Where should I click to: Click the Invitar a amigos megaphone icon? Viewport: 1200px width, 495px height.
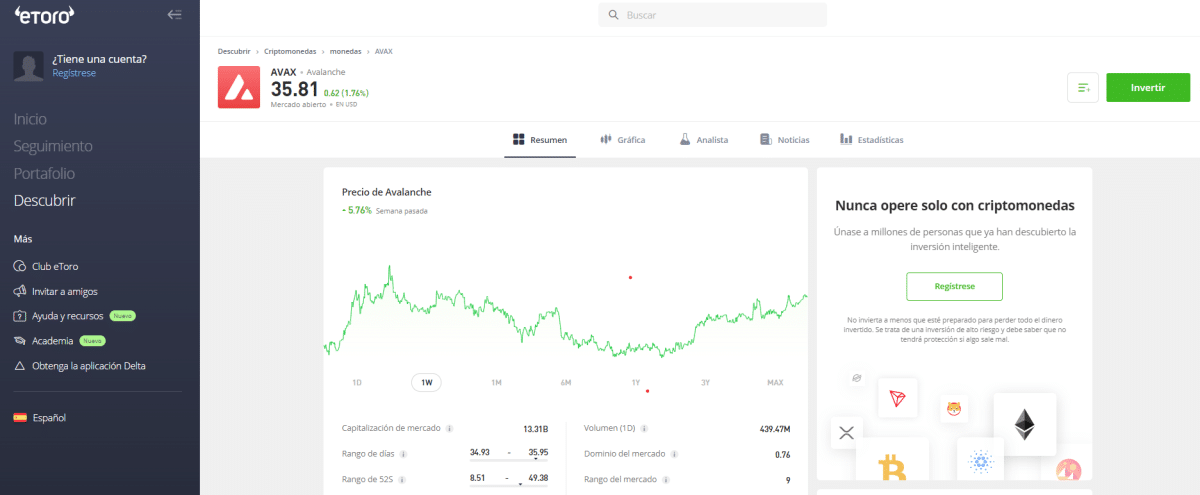[x=20, y=291]
